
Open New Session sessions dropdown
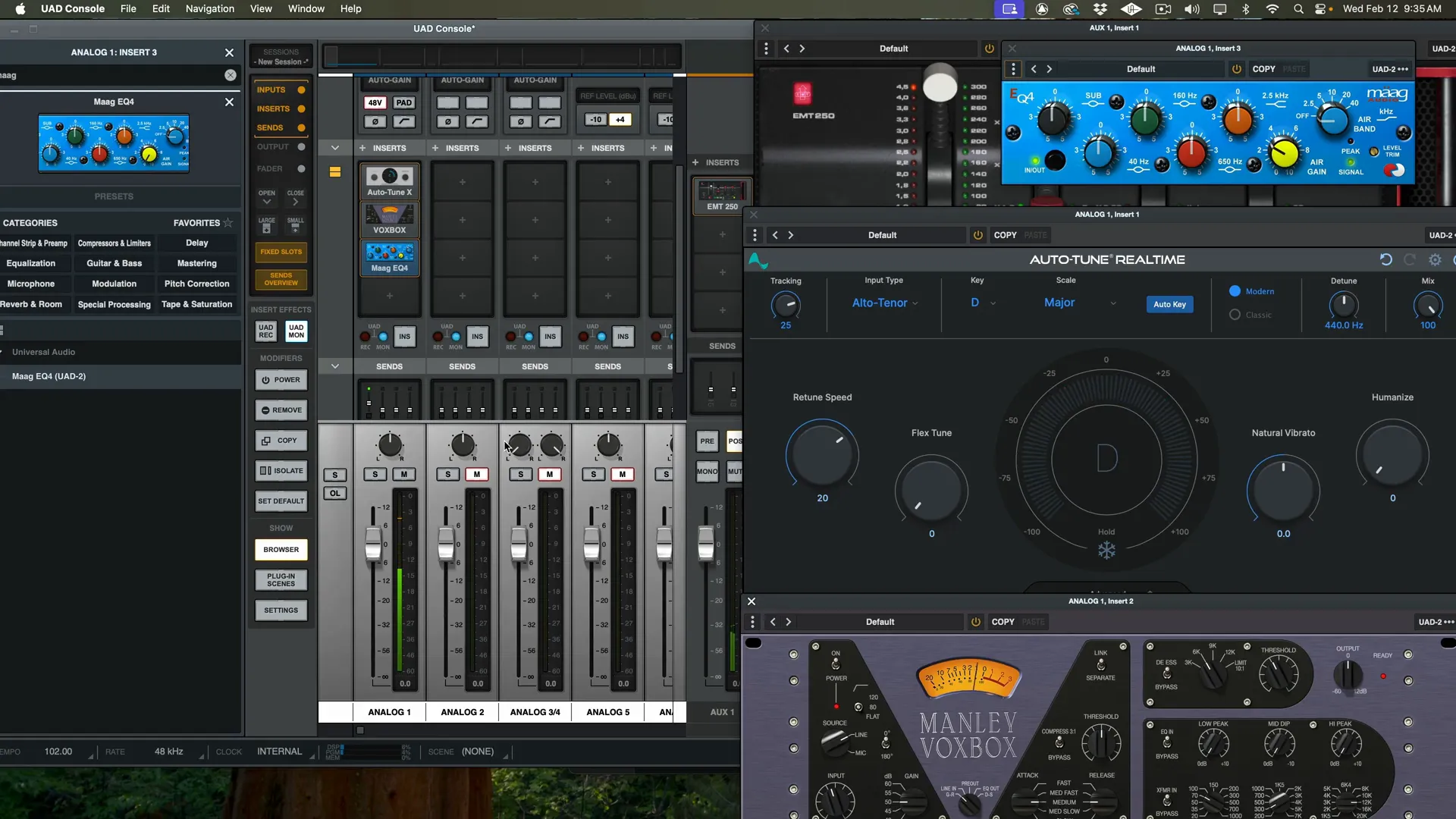coord(281,57)
